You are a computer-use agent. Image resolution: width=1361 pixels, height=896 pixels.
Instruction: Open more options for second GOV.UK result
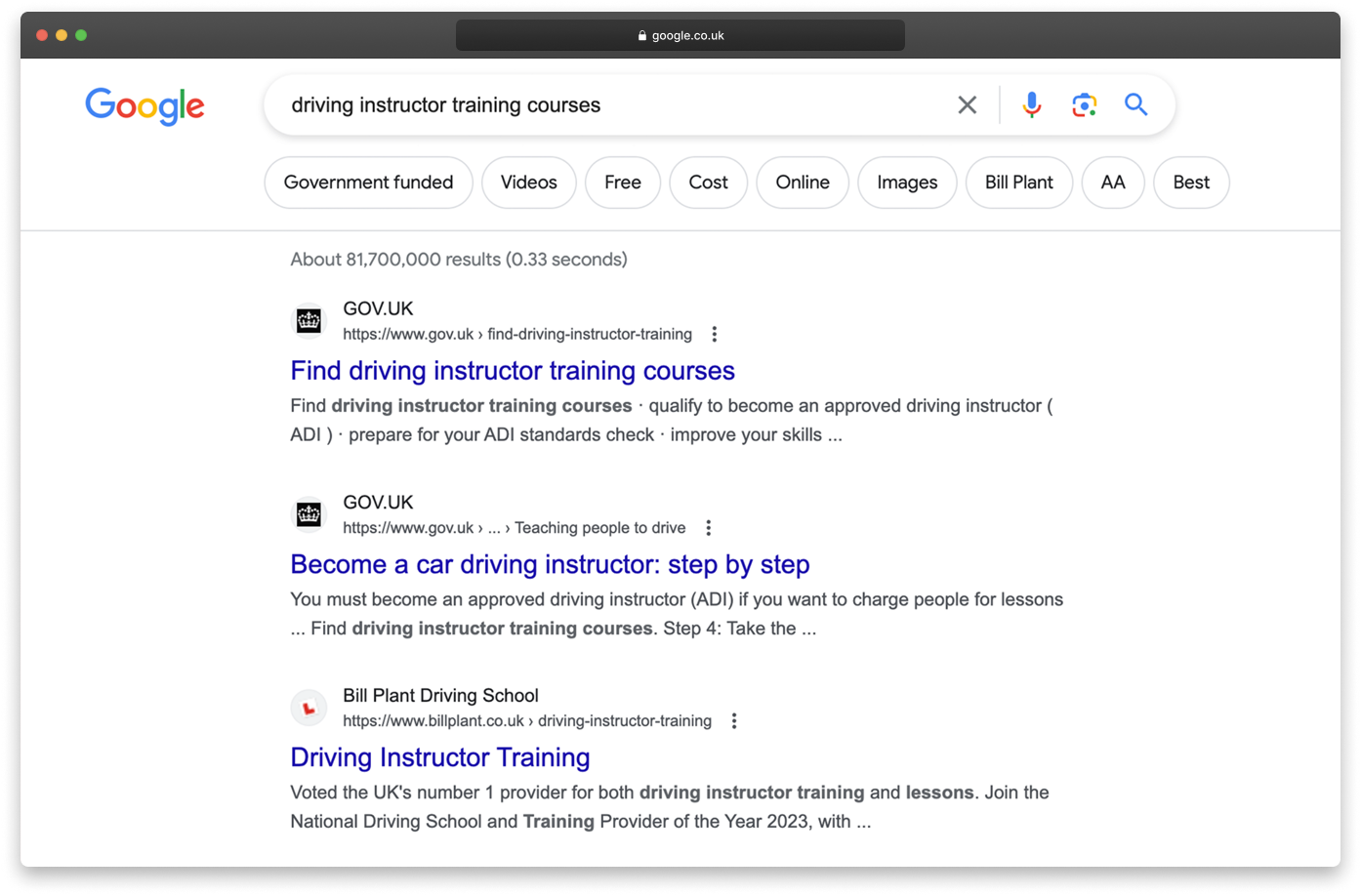point(709,528)
